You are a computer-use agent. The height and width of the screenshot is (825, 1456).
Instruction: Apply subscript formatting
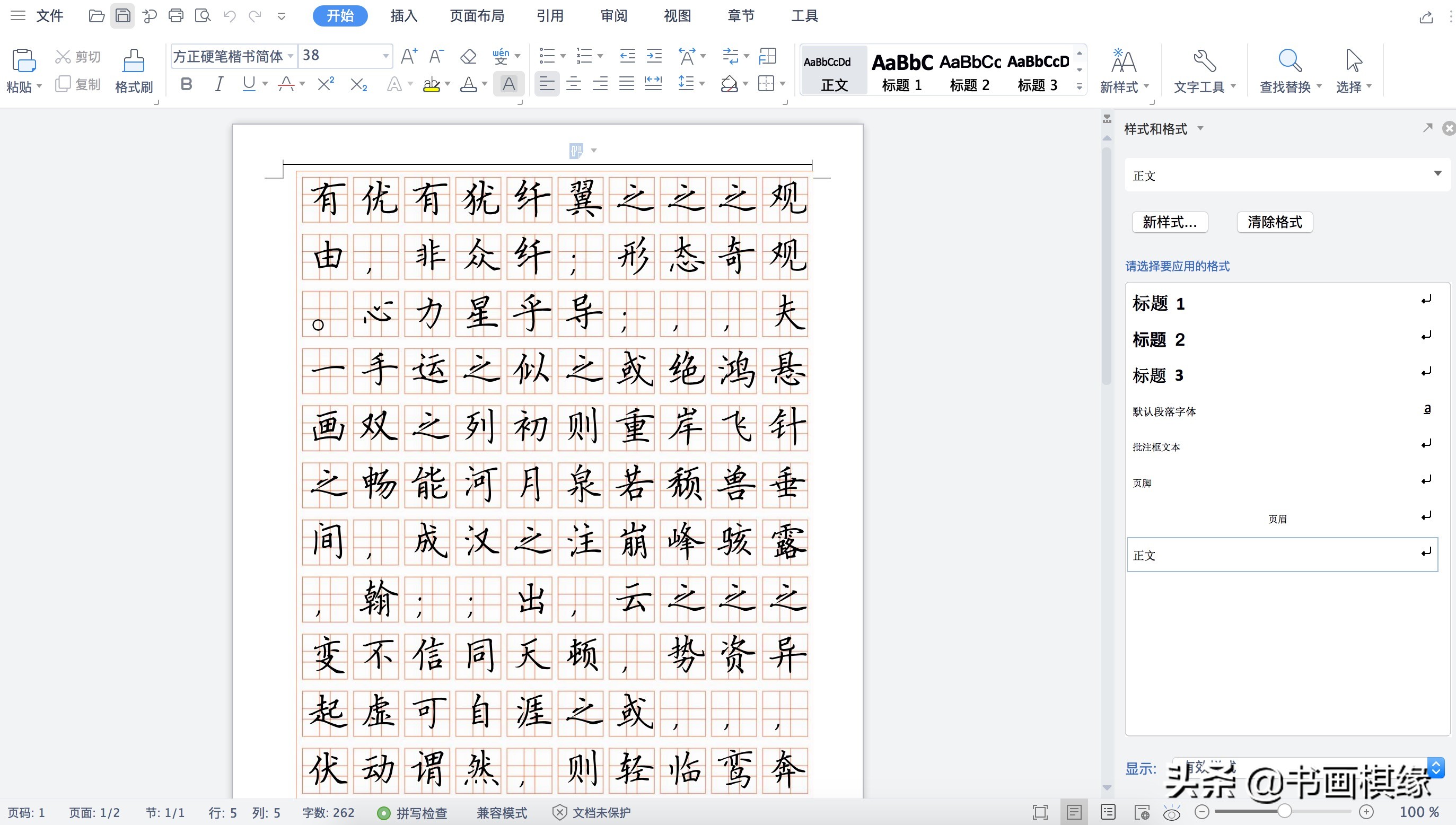358,85
